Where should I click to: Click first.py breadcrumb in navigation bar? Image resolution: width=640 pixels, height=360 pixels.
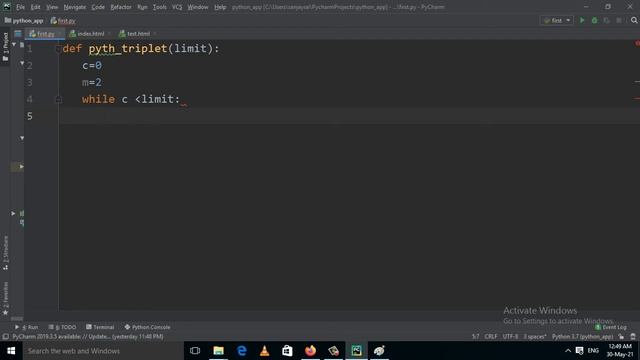63,20
